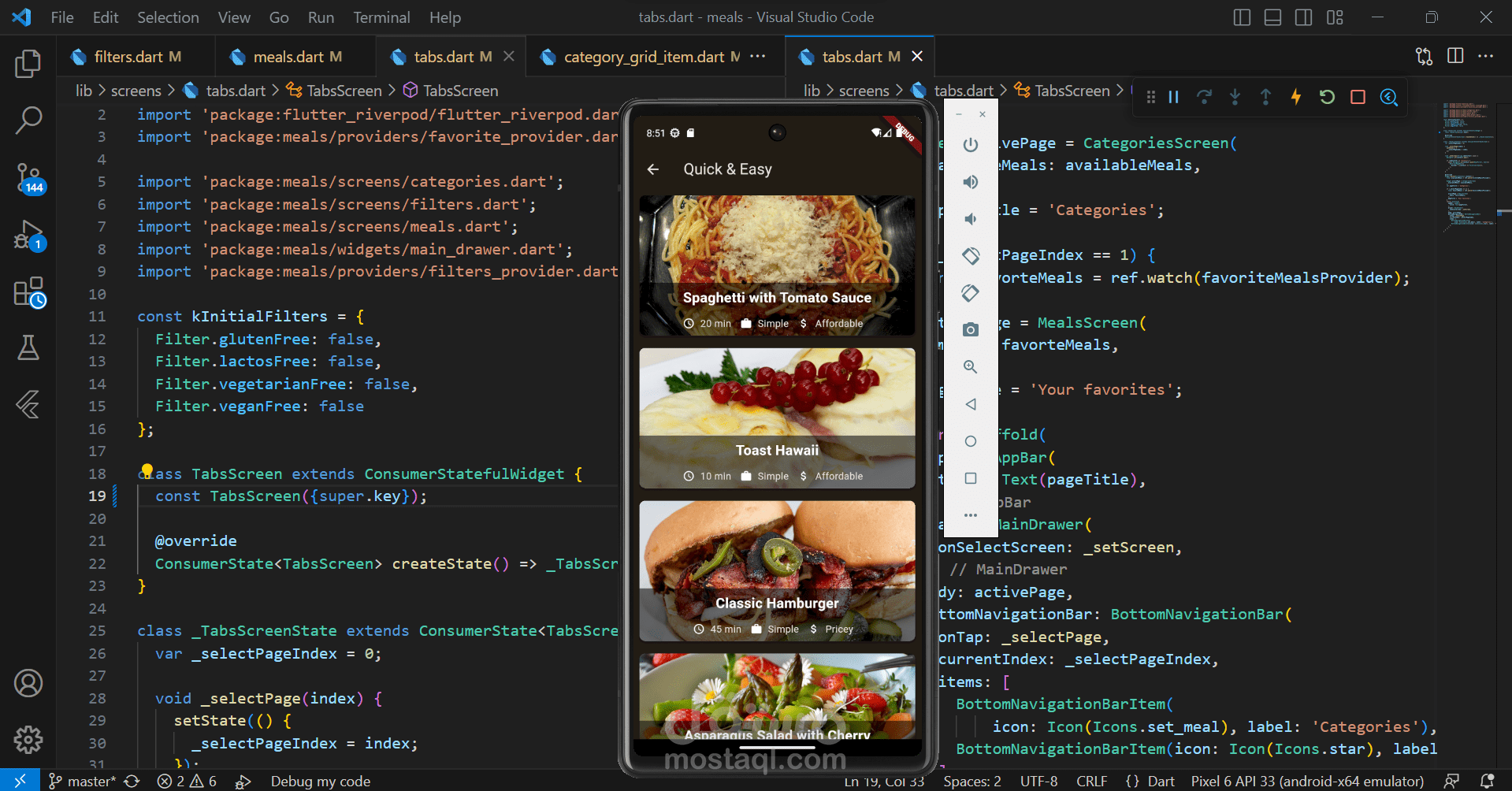Open the Help menu
Viewport: 1512px width, 791px height.
[x=445, y=17]
